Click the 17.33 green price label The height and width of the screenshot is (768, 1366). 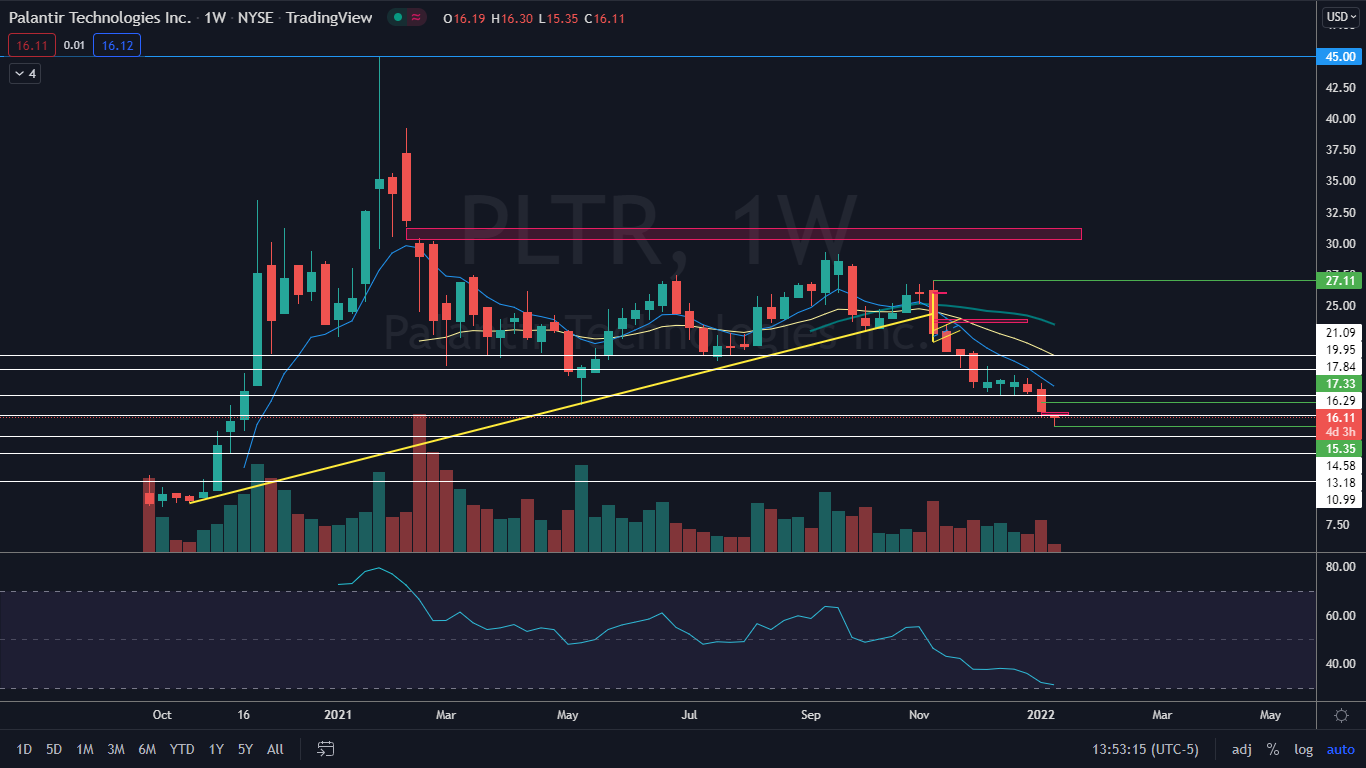[1340, 384]
